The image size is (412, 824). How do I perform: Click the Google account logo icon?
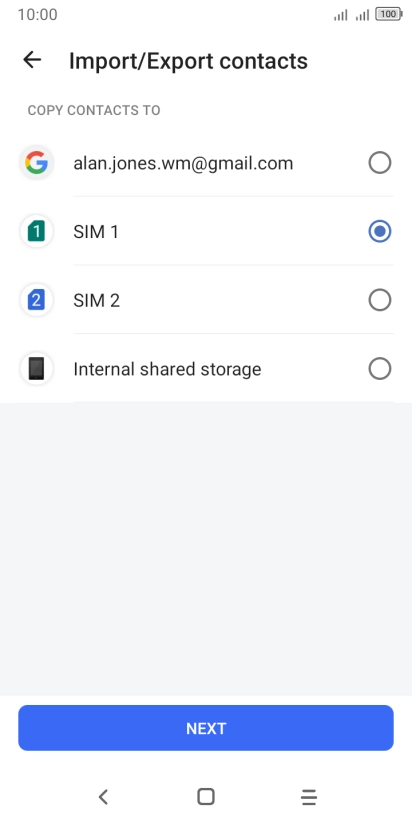point(36,163)
